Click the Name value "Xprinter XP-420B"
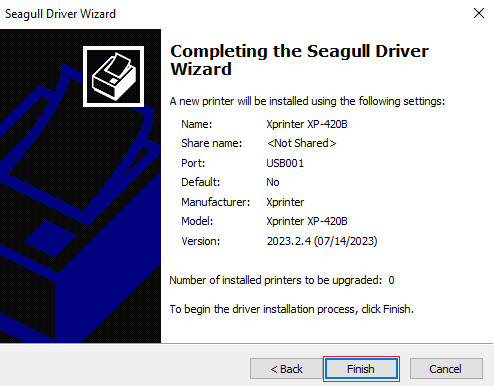 point(307,124)
